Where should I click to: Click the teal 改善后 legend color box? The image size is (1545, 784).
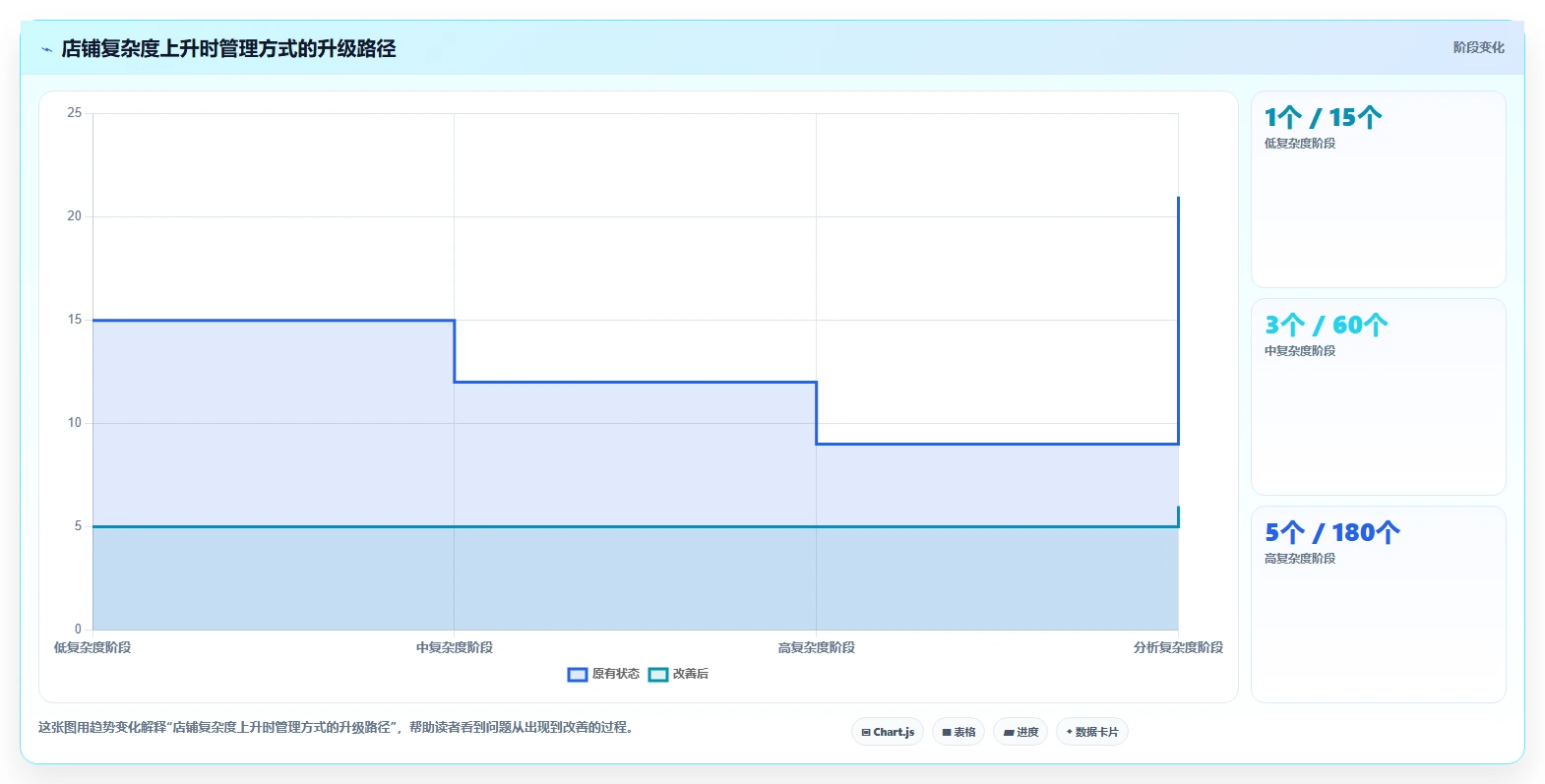658,674
